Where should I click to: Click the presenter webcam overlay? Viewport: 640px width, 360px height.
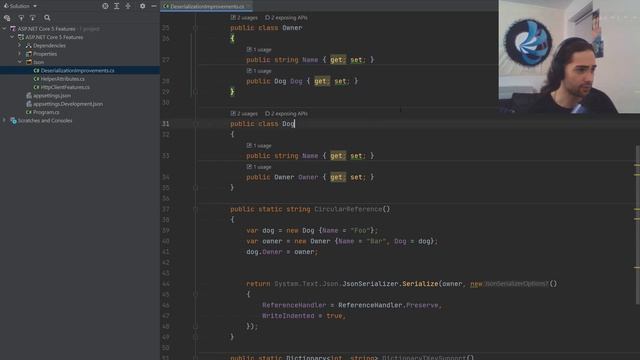tap(569, 56)
